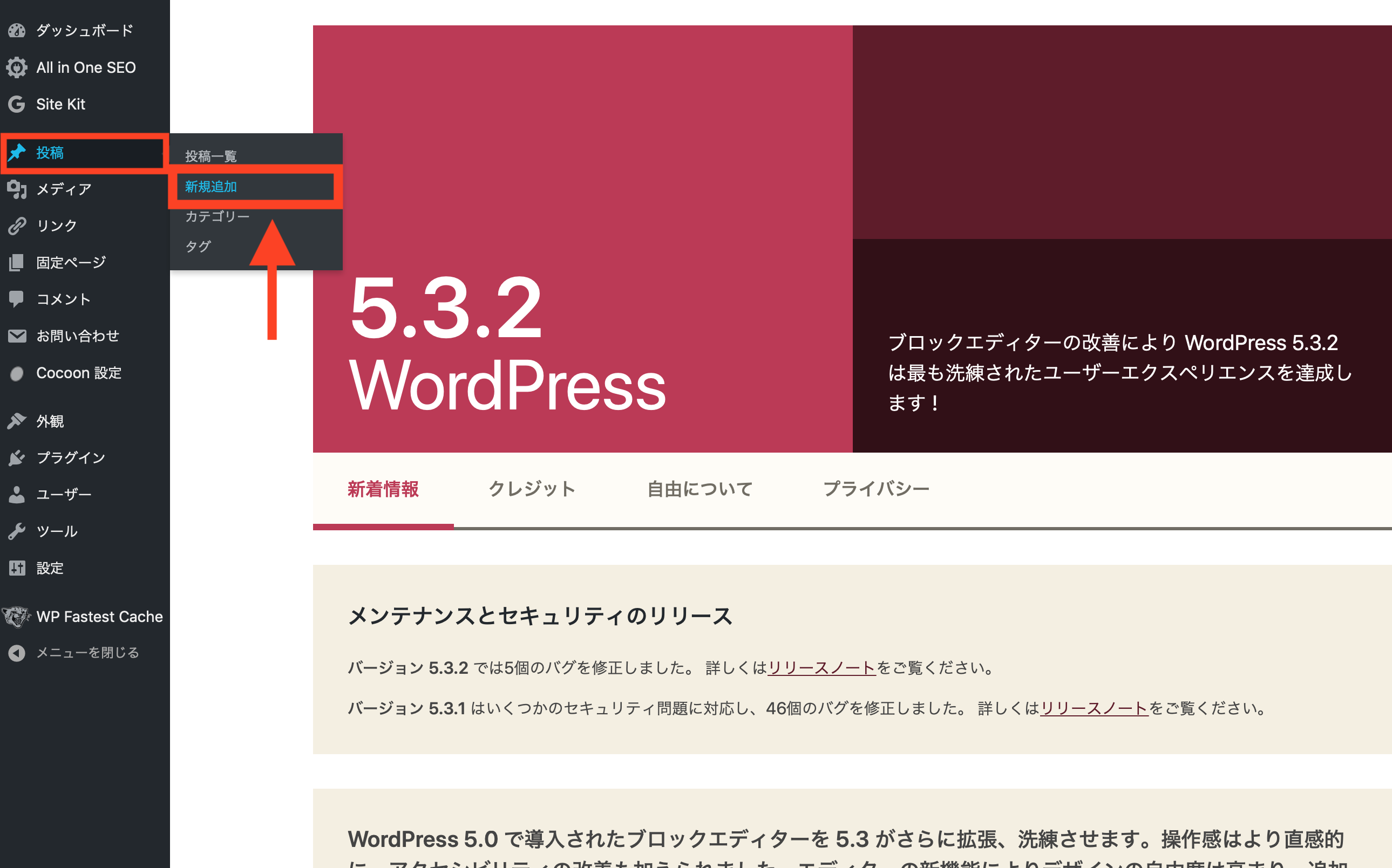Click the All in One SEO gear icon

(17, 67)
